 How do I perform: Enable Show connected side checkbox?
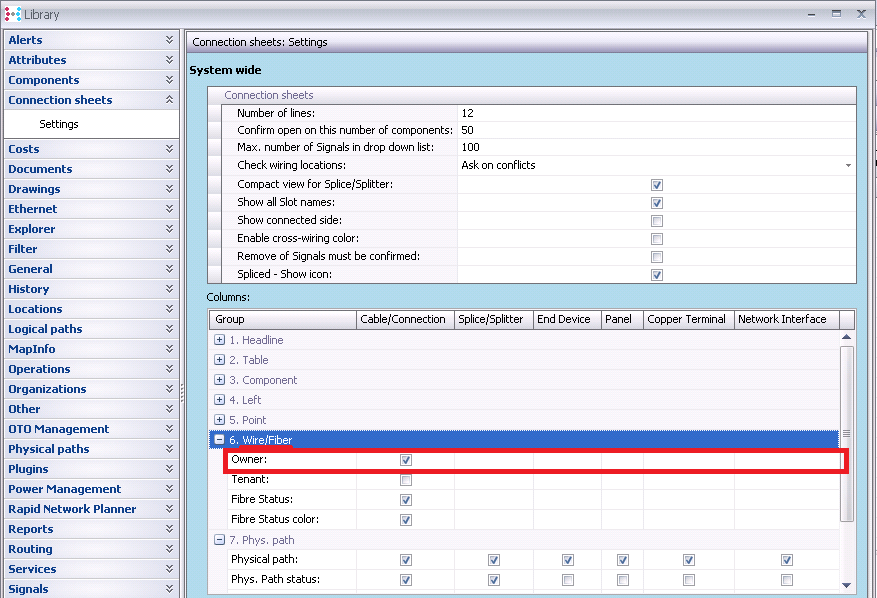coord(657,220)
